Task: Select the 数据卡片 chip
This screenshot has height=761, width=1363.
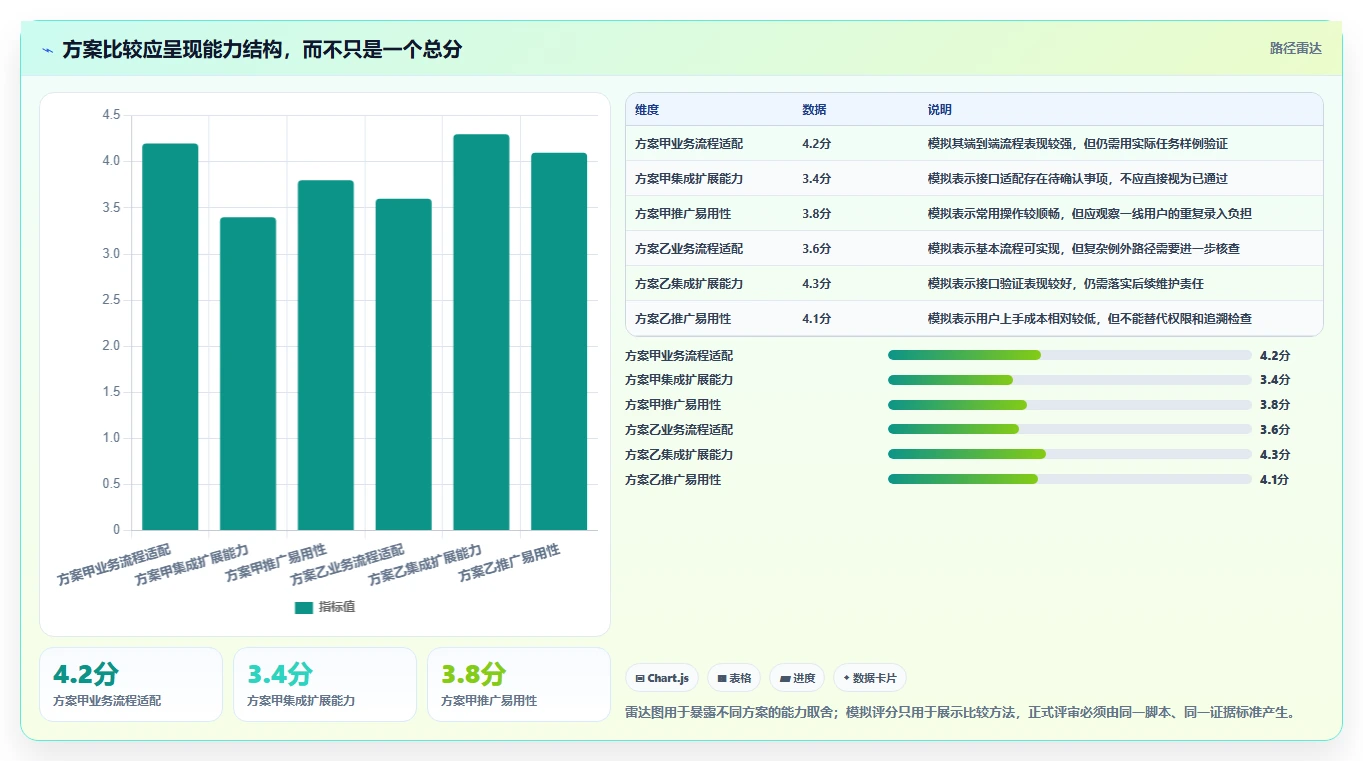Action: point(870,678)
